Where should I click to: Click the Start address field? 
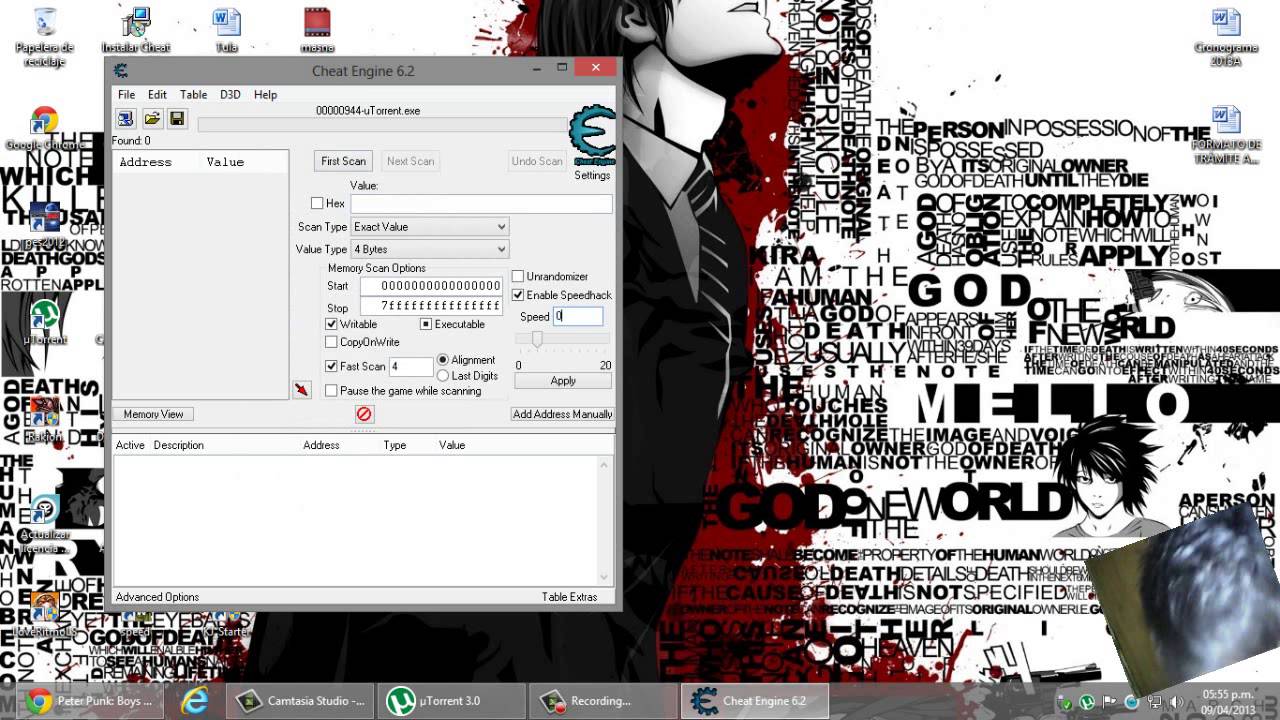click(x=431, y=286)
